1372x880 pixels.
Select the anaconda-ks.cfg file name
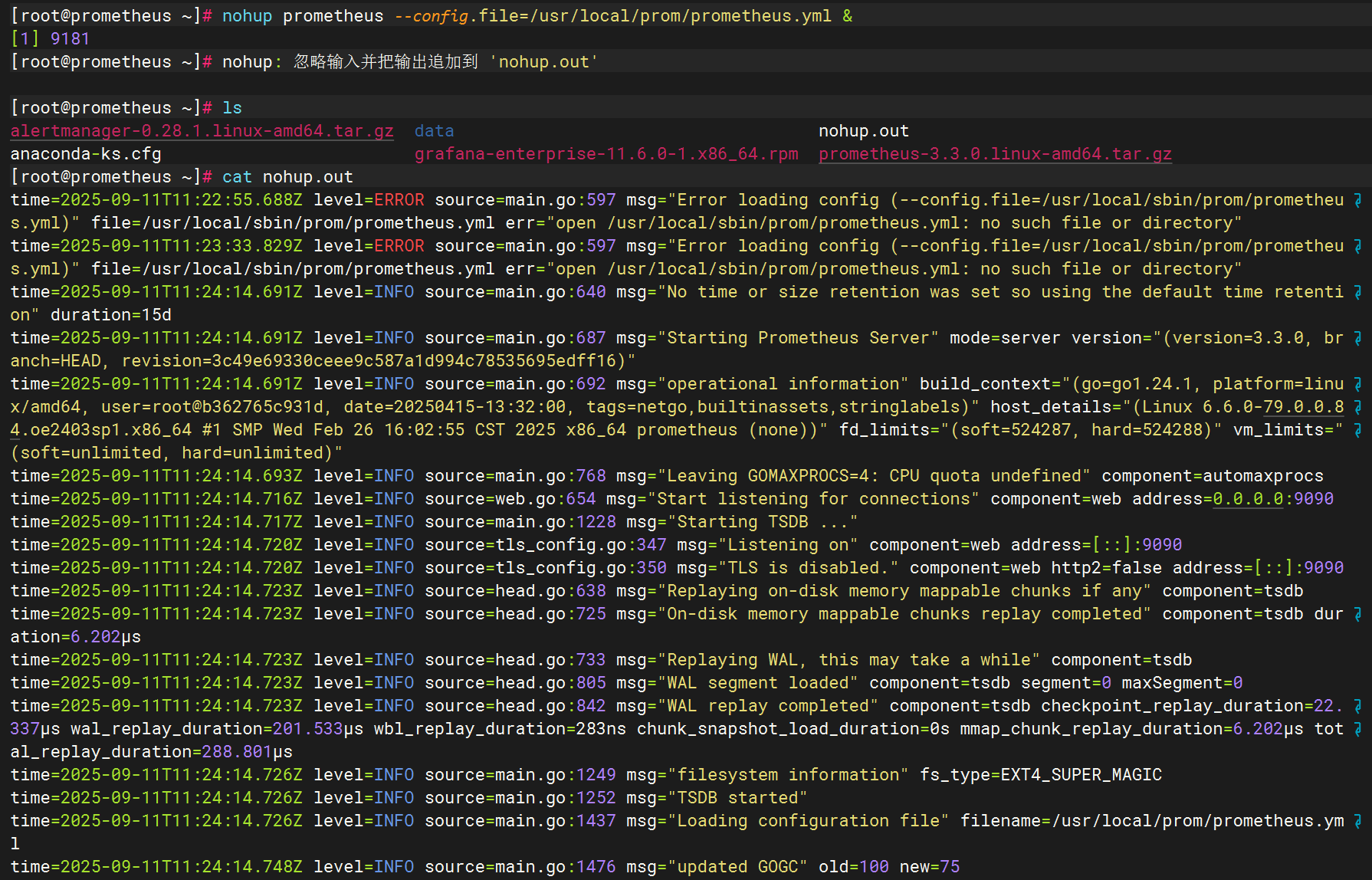86,154
